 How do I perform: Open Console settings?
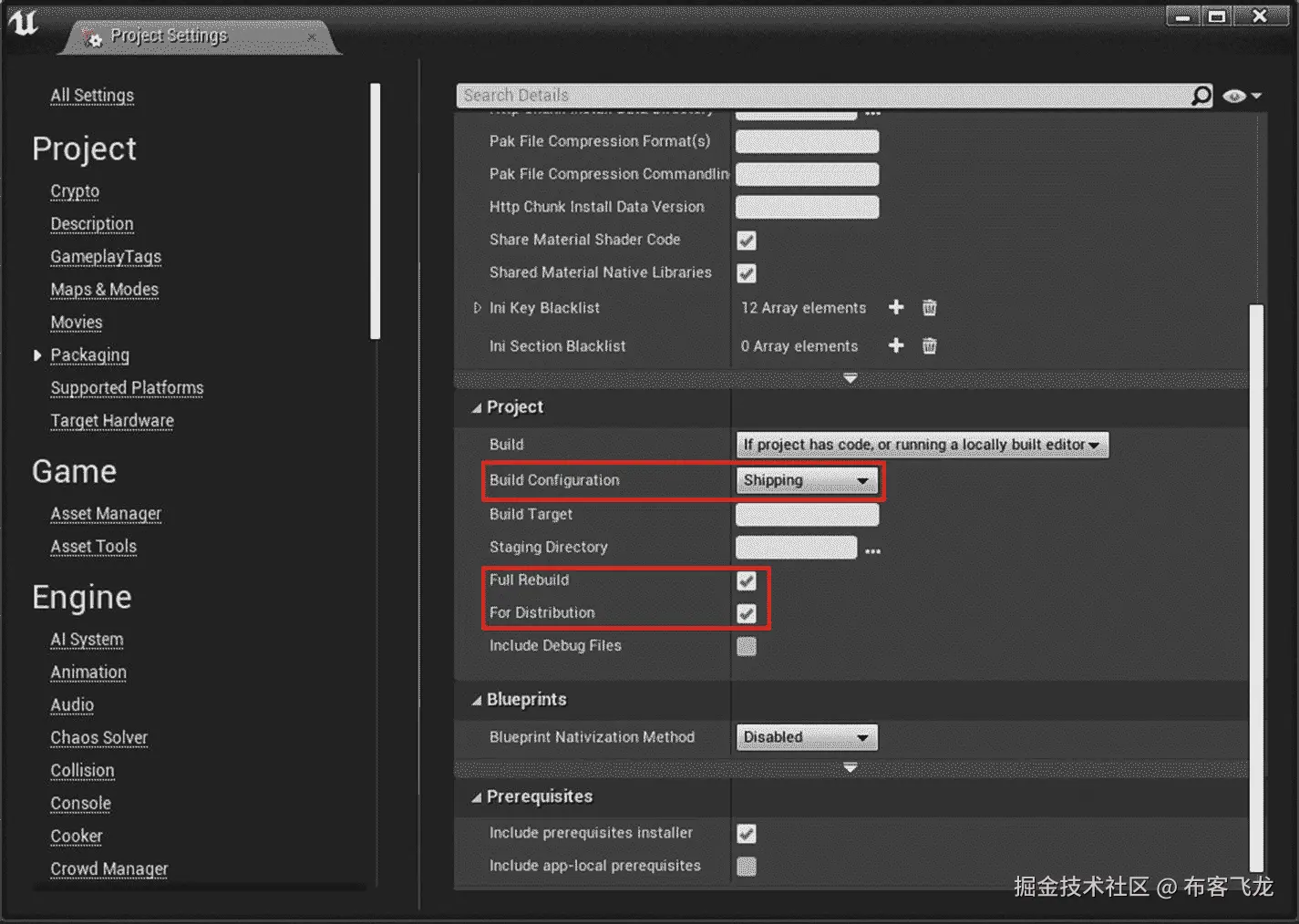coord(81,804)
